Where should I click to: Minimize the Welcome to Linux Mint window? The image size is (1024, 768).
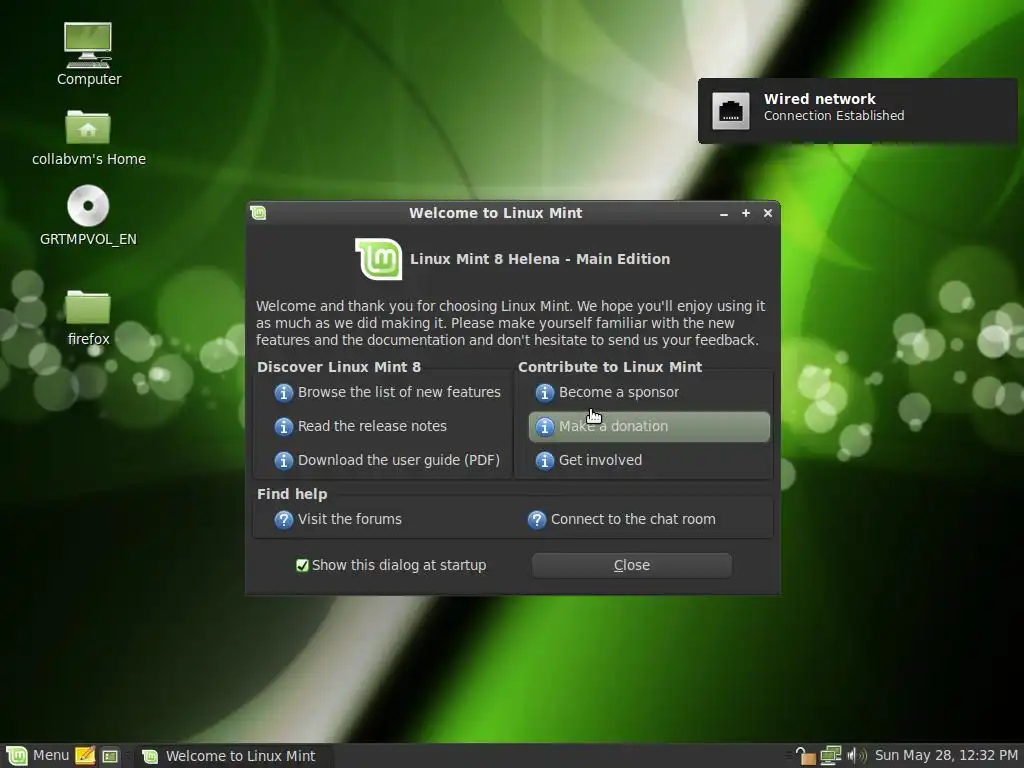click(724, 214)
